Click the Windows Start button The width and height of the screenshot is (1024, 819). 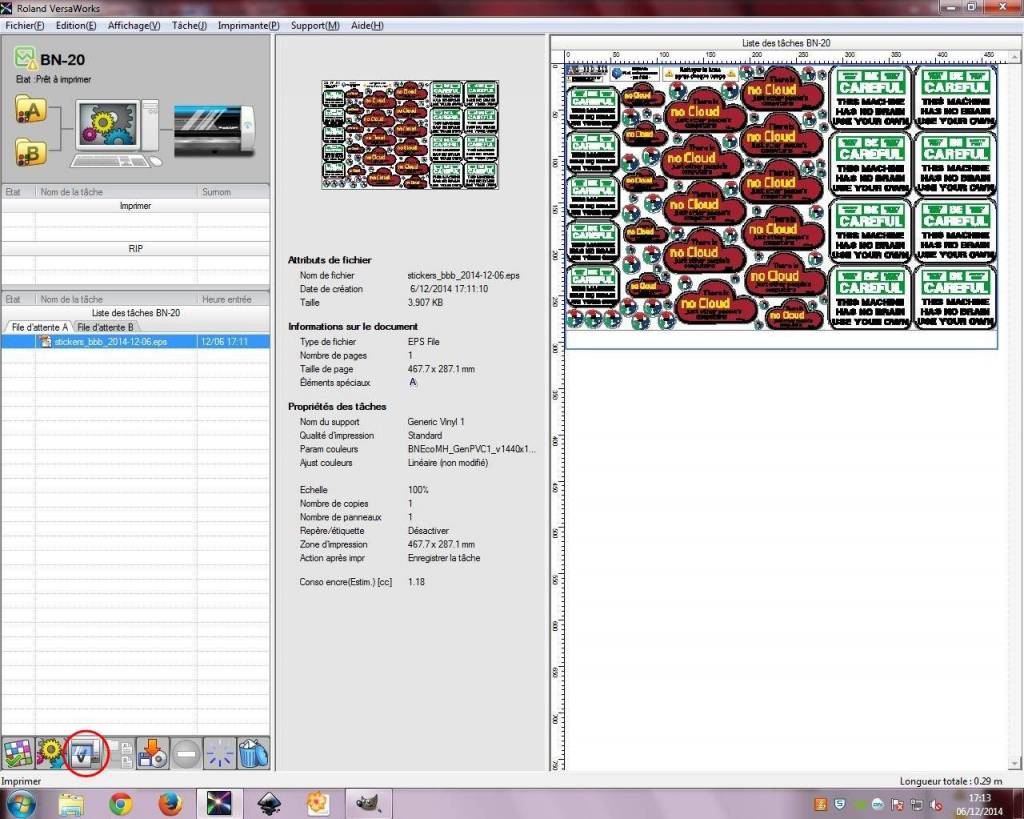click(22, 803)
